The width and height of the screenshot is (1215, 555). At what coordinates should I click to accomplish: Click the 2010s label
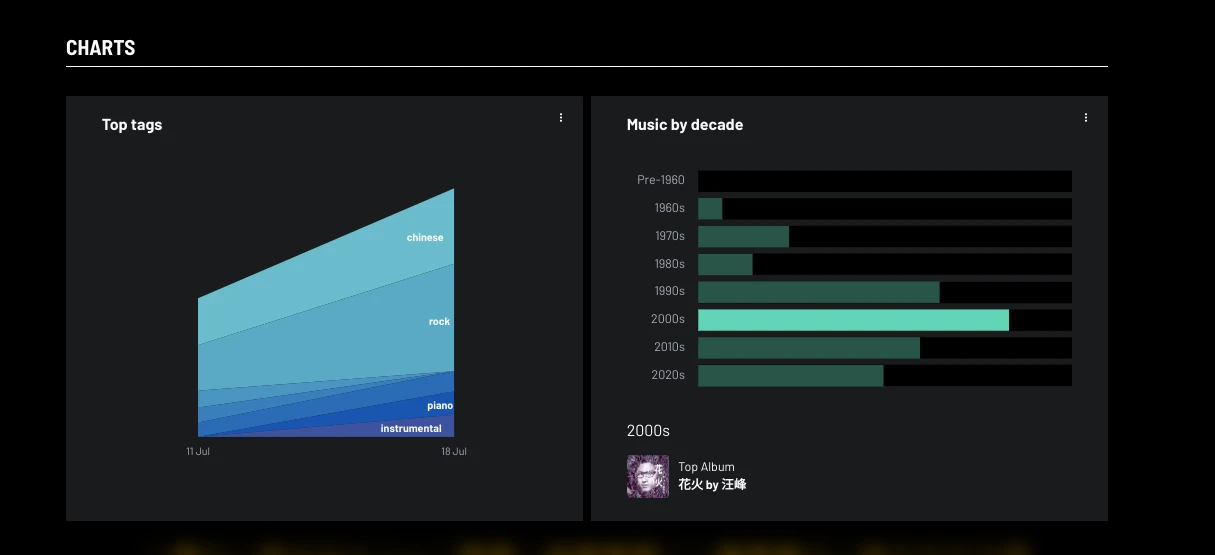(670, 347)
